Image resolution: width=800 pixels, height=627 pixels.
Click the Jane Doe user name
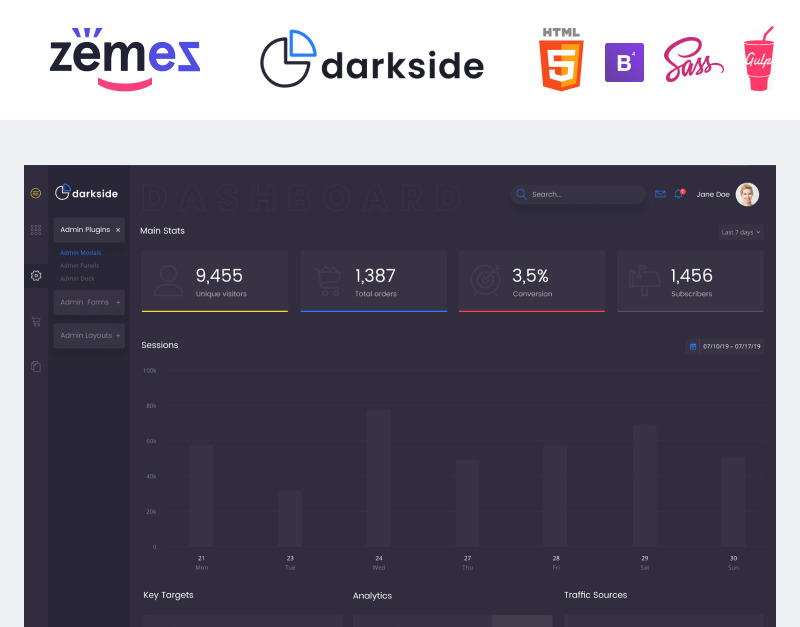(713, 194)
